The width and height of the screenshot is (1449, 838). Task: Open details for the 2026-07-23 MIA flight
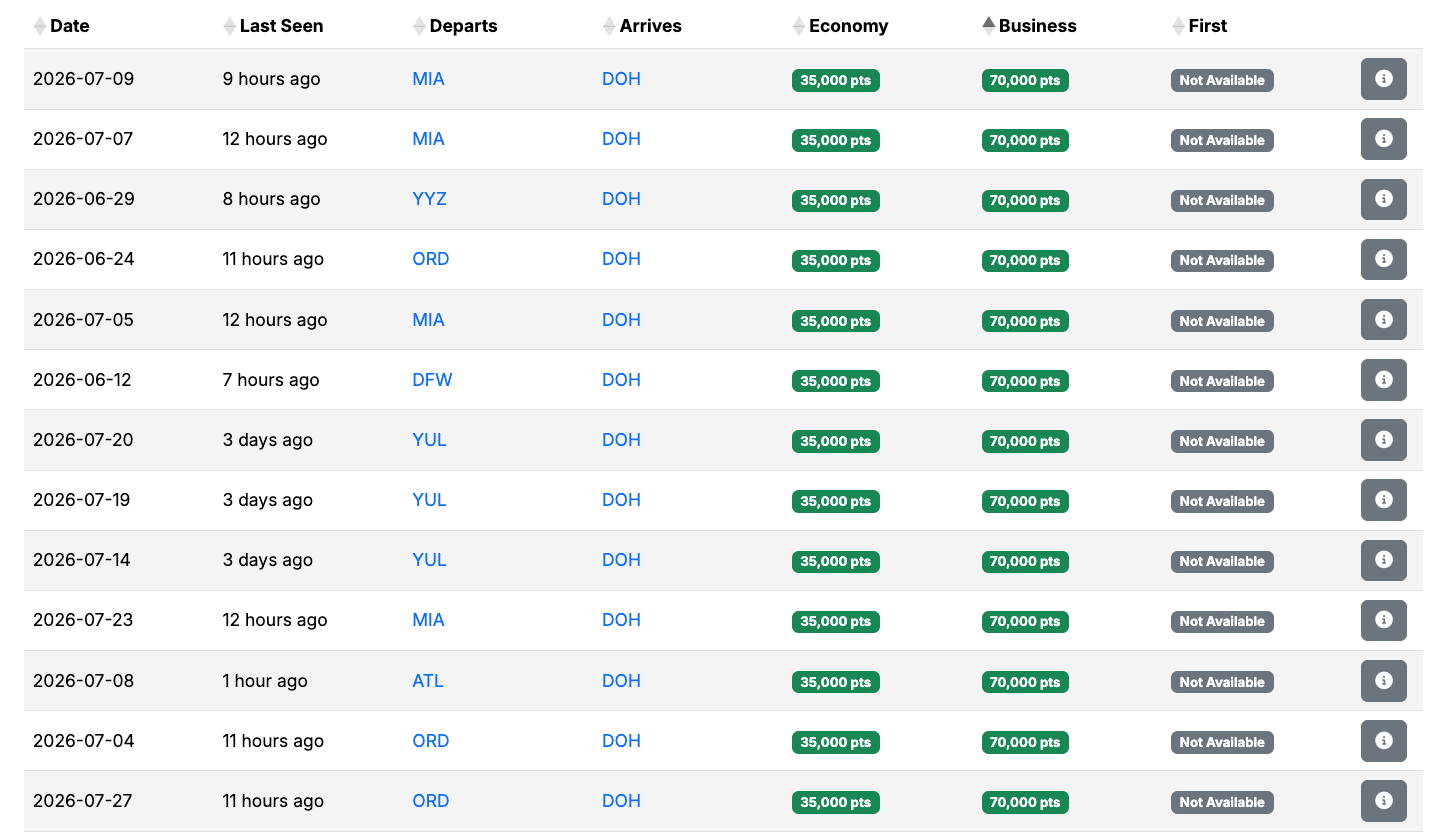[x=1383, y=620]
